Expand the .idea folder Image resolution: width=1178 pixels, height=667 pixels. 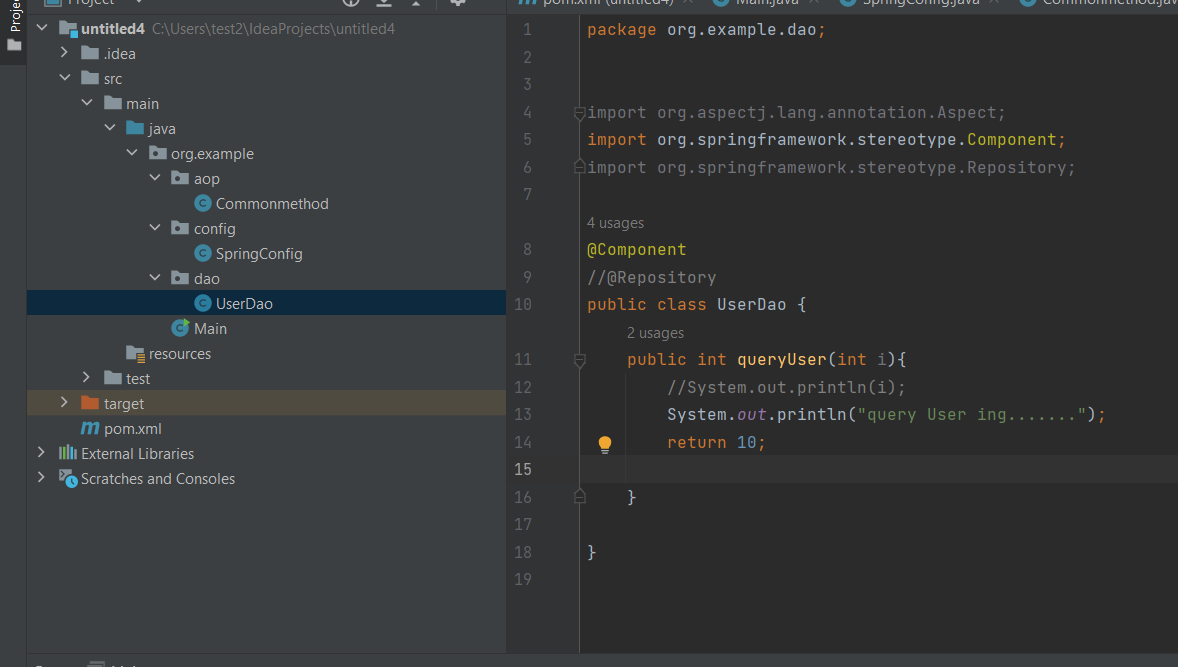tap(65, 53)
